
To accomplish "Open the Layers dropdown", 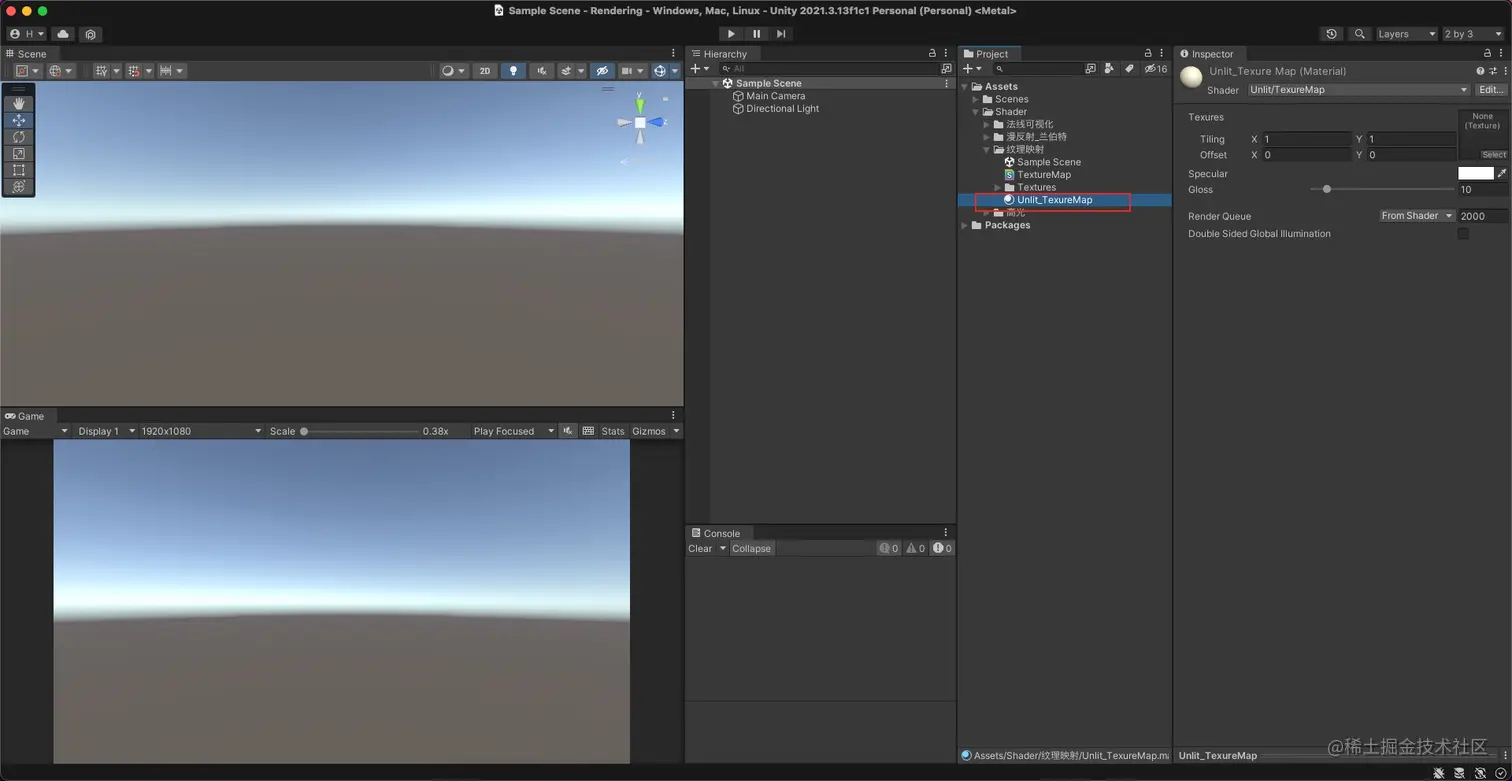I will coord(1406,34).
